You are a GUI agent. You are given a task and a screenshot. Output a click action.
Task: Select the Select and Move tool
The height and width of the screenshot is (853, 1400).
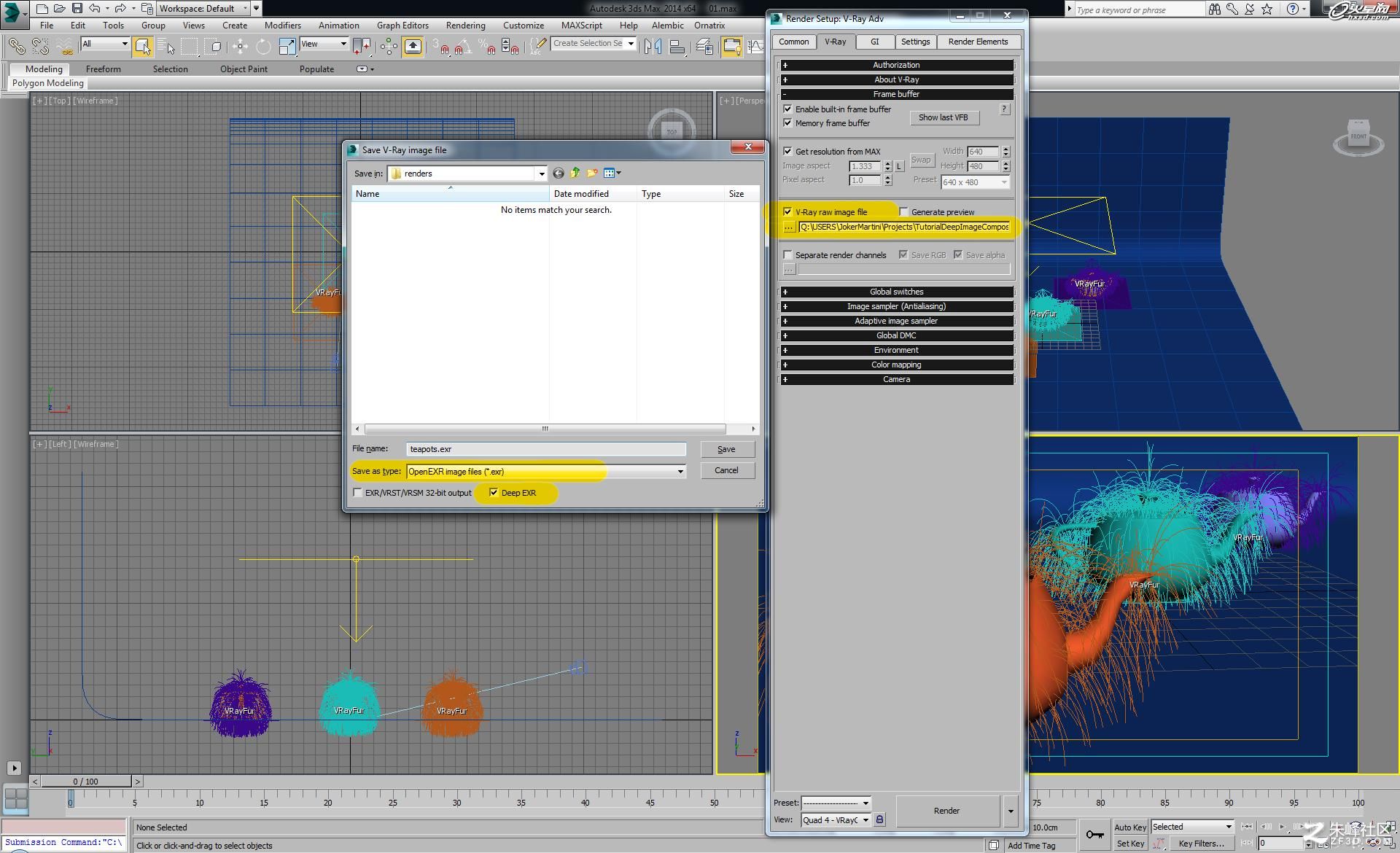pyautogui.click(x=240, y=47)
